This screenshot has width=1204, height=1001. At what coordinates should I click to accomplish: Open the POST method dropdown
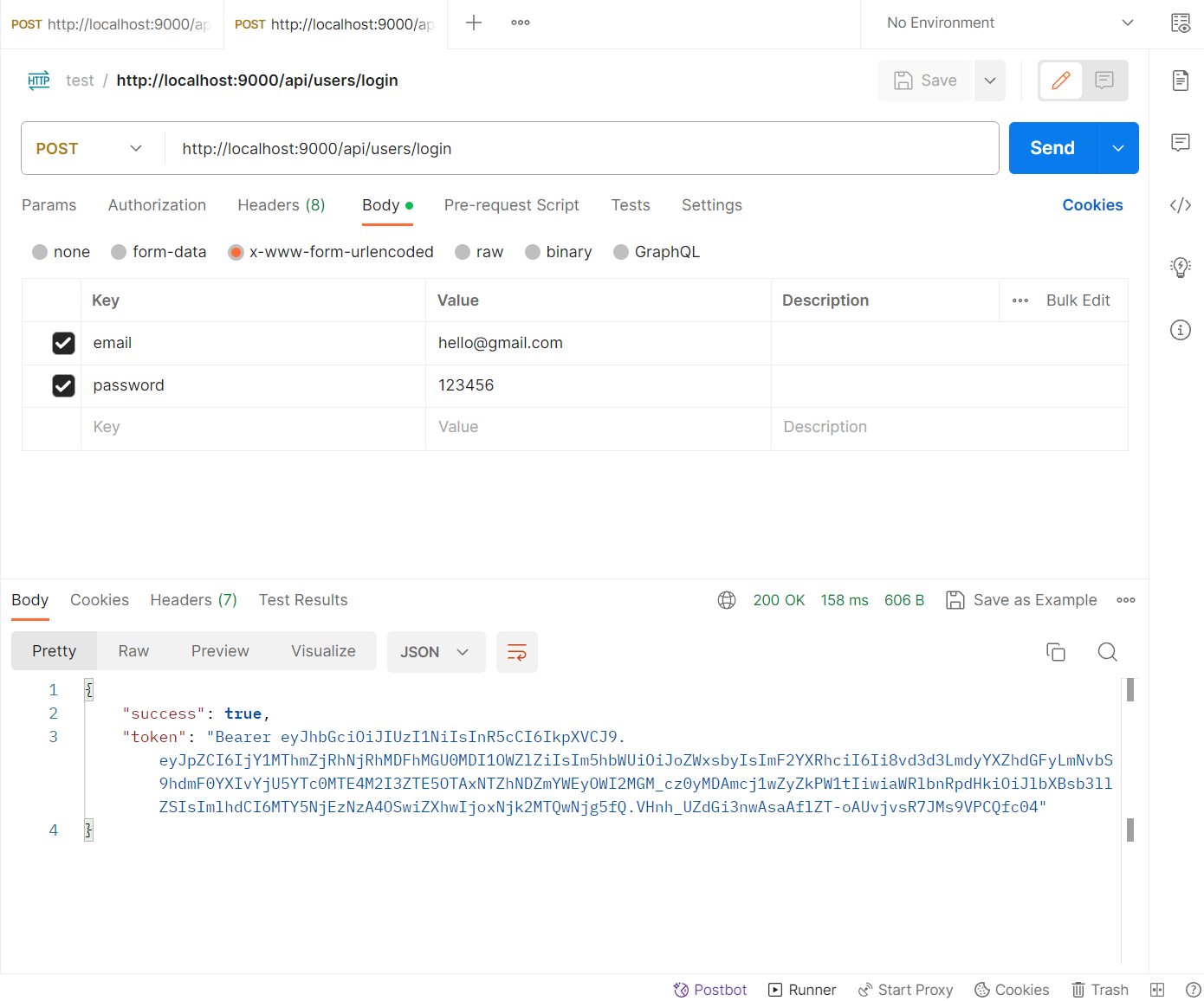[89, 149]
